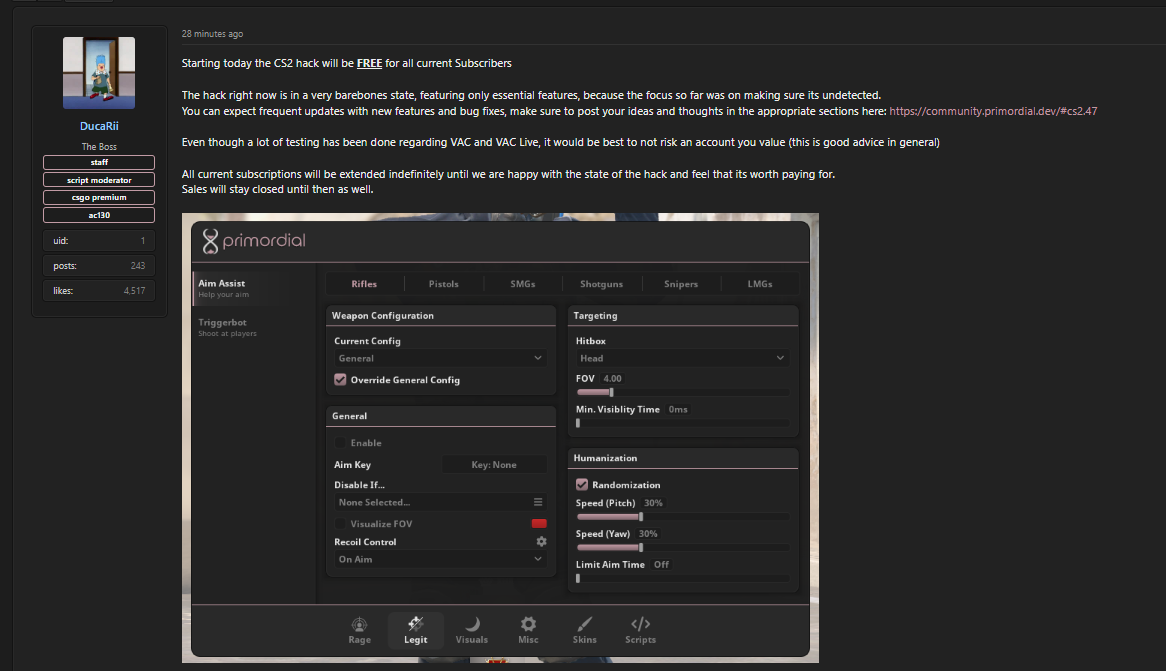Viewport: 1166px width, 671px height.
Task: Expand the Current Config dropdown
Action: click(440, 358)
